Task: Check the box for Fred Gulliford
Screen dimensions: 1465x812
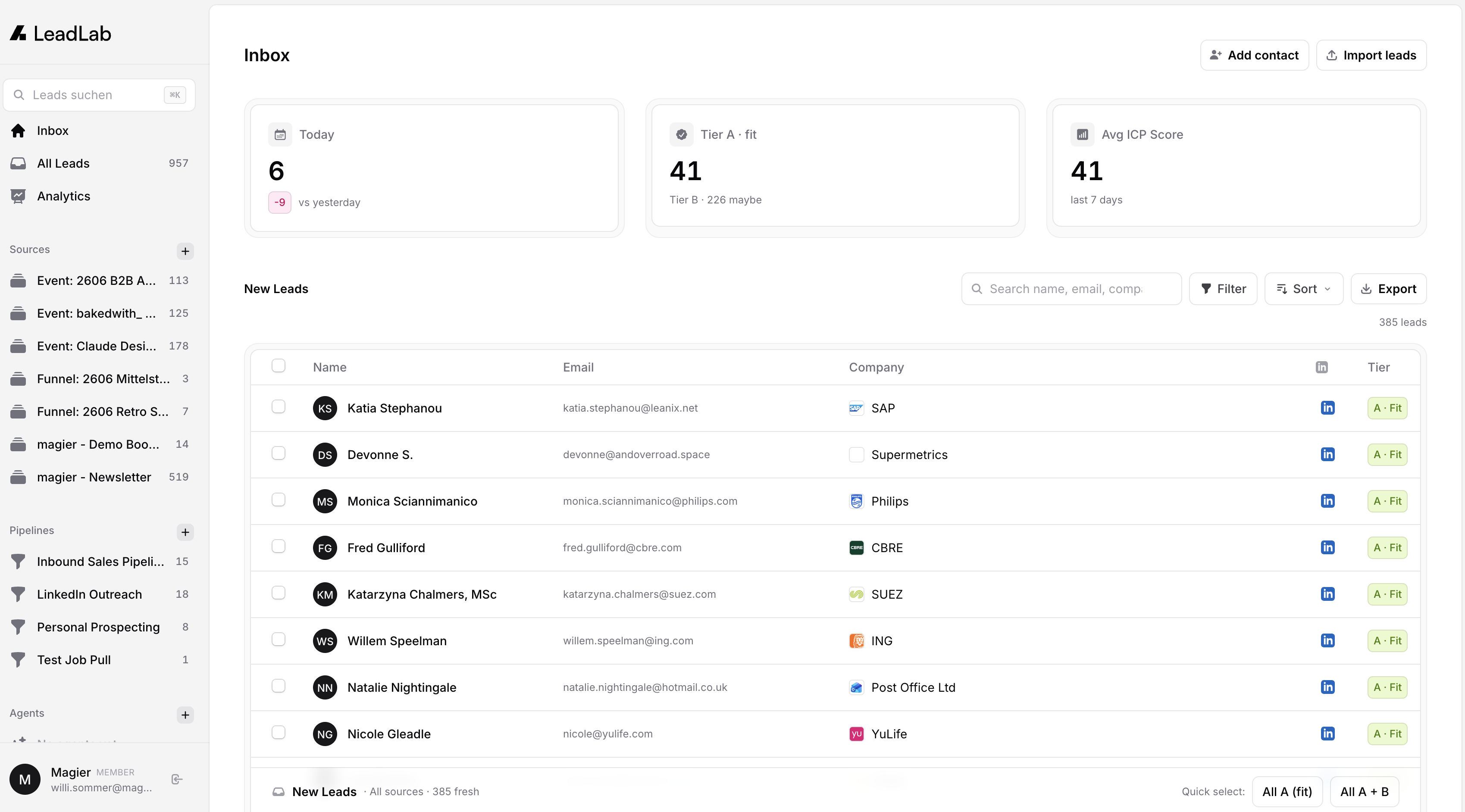Action: tap(278, 547)
